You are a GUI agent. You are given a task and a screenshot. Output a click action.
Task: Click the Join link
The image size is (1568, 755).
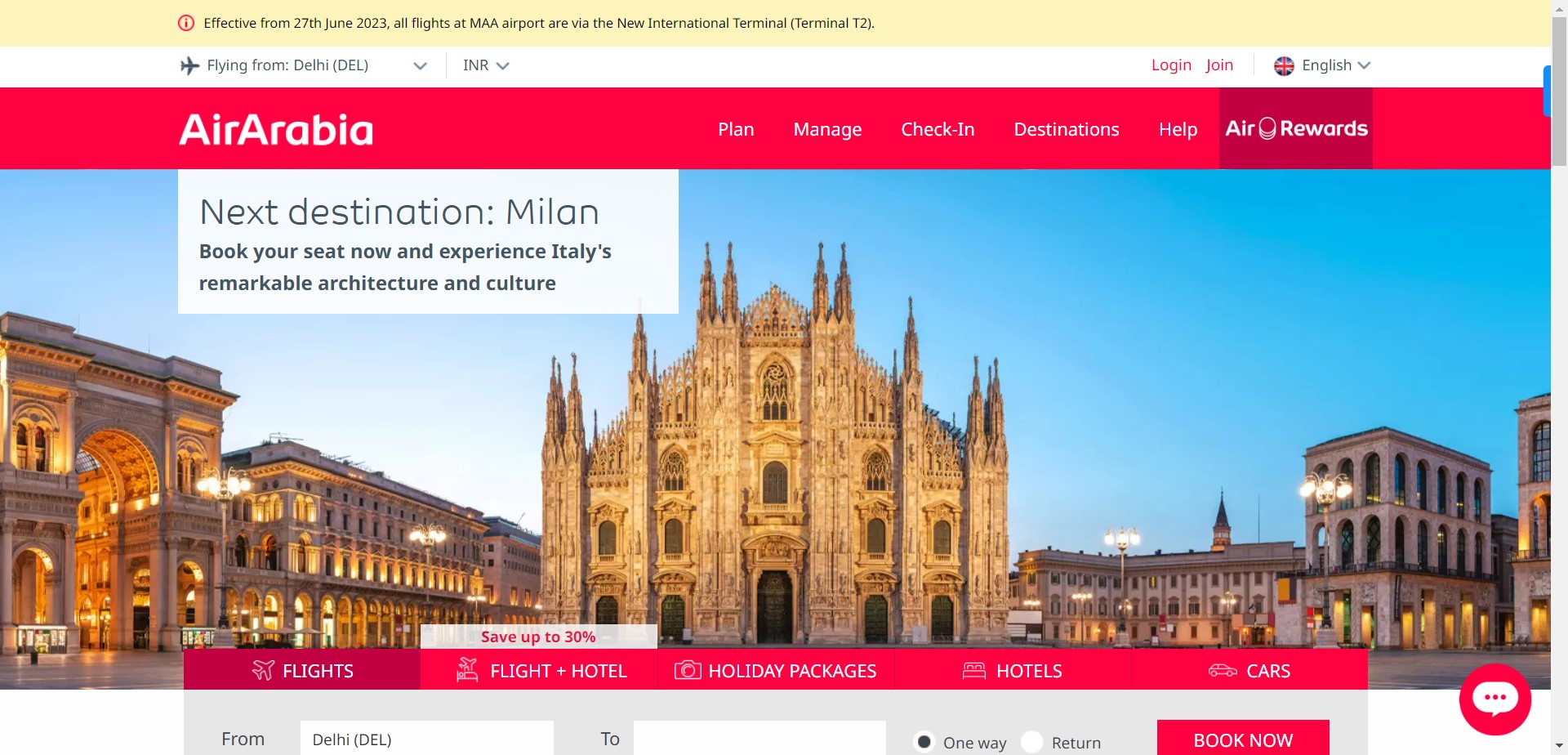(x=1219, y=65)
